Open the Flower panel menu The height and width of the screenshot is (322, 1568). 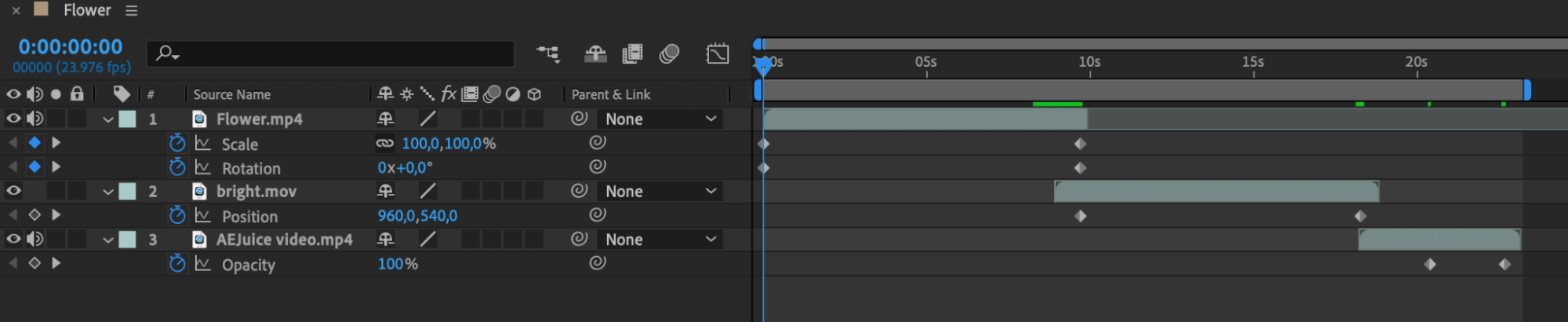pyautogui.click(x=132, y=11)
